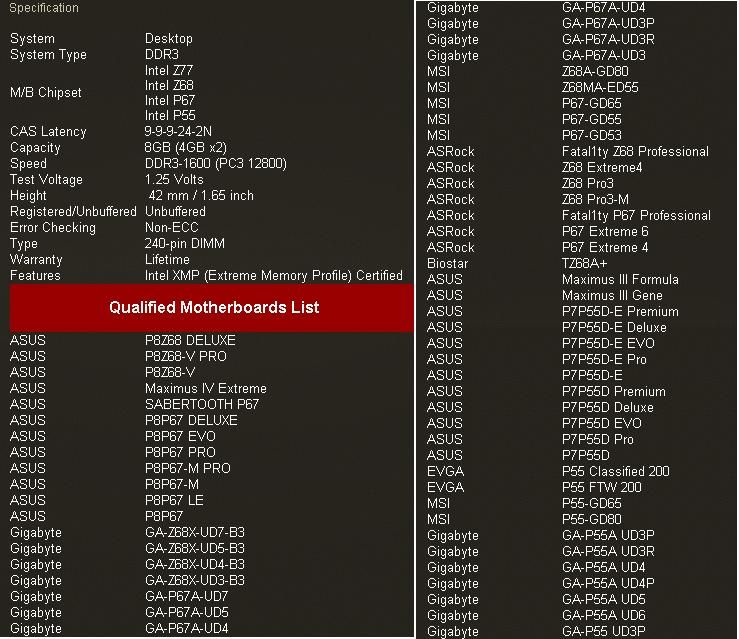Select the GA-Z68X-UD5-B3 entry
Image resolution: width=739 pixels, height=639 pixels.
[x=195, y=549]
